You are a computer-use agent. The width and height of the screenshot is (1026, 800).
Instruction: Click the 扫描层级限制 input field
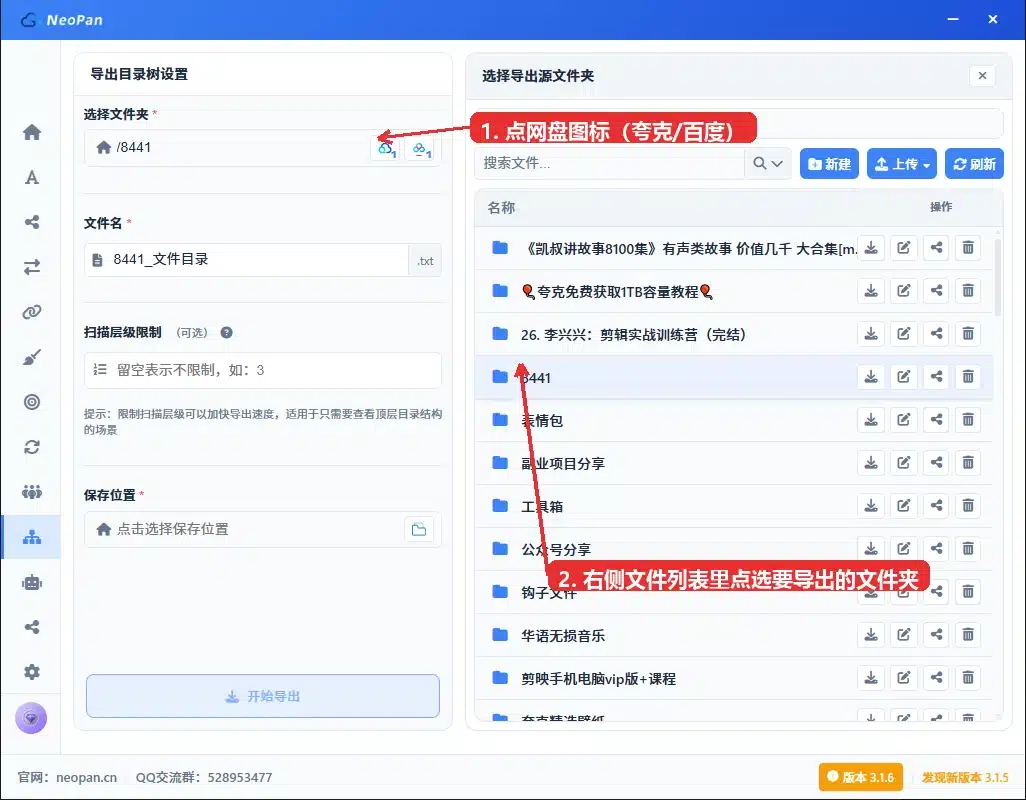(x=262, y=370)
